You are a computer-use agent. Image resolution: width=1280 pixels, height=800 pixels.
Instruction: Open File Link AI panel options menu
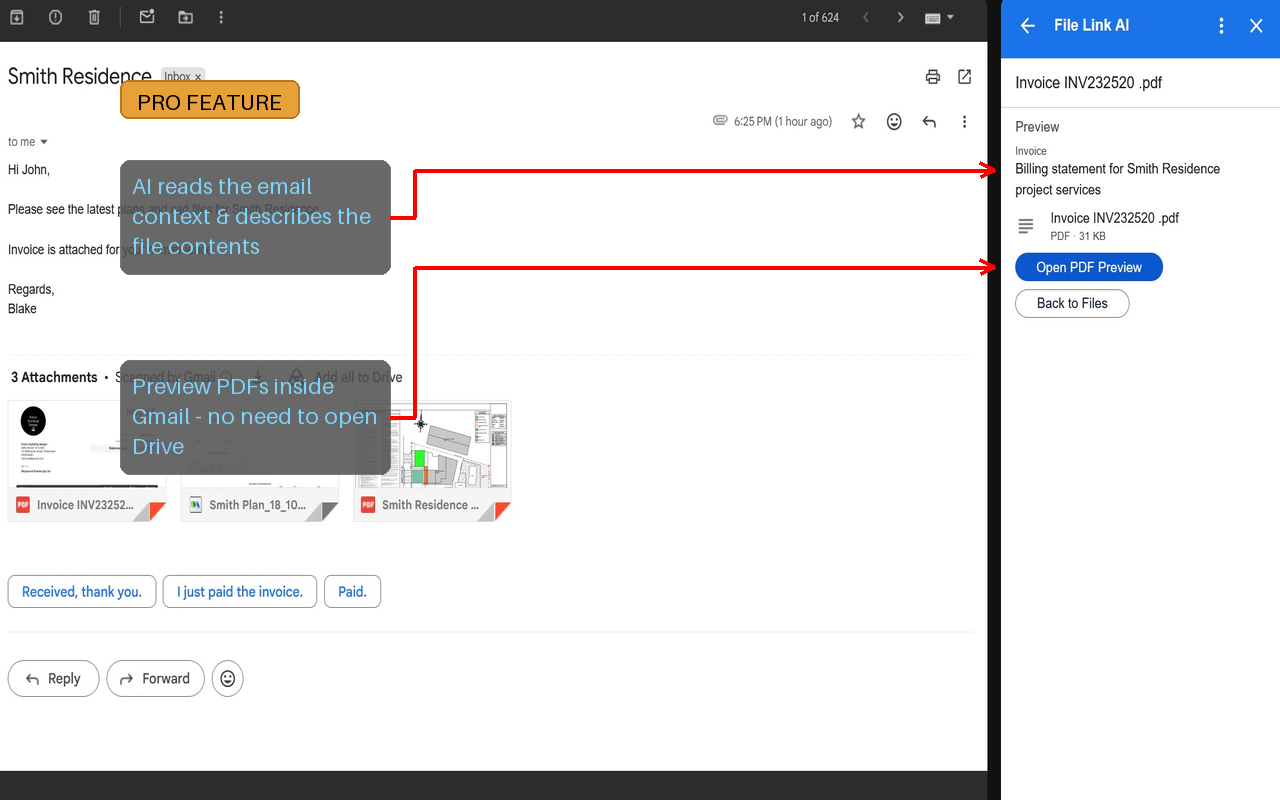pyautogui.click(x=1221, y=26)
